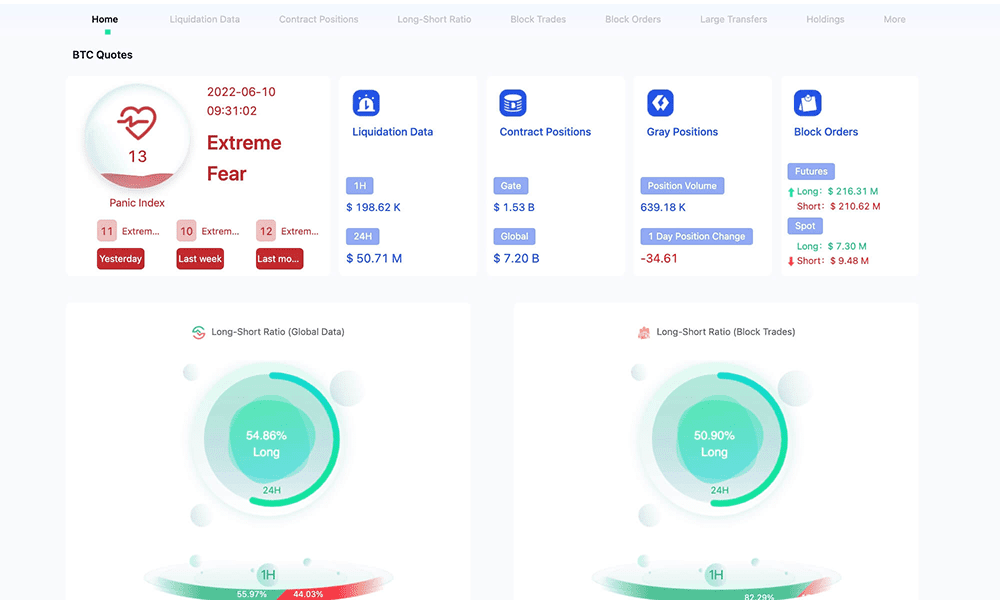
Task: Click the Spot tag in Block Orders
Action: click(805, 226)
